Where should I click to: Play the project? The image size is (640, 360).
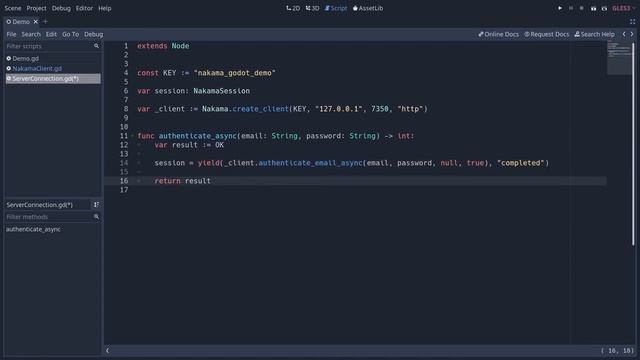tap(560, 8)
